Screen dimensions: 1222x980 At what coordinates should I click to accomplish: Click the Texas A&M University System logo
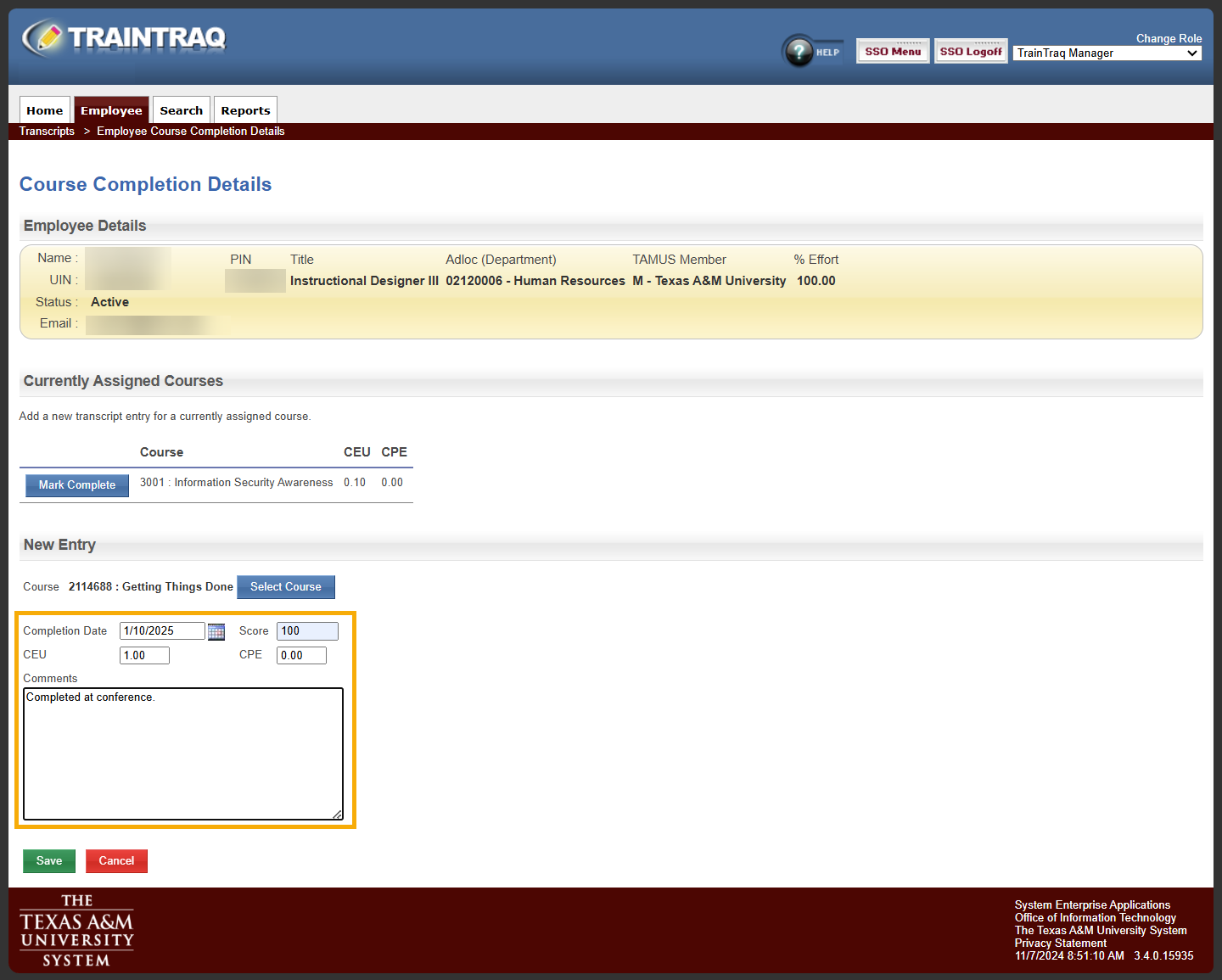point(76,930)
